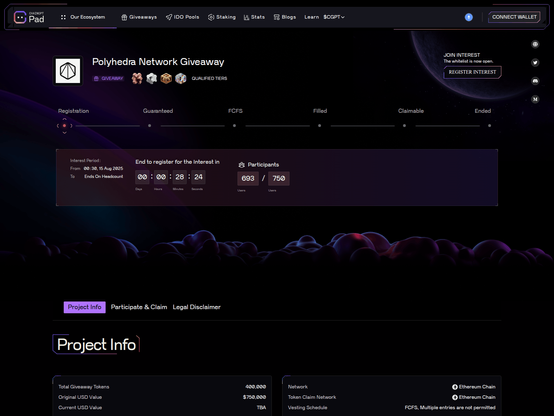Image resolution: width=554 pixels, height=416 pixels.
Task: Select the Claimable stage marker dot
Action: 404,125
